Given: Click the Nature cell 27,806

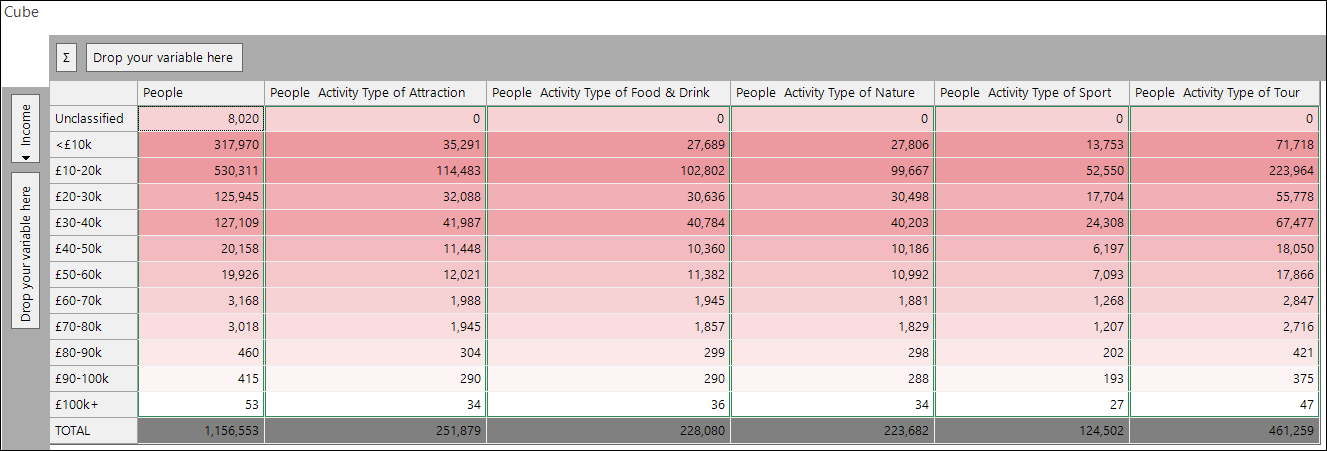Looking at the screenshot, I should 833,144.
